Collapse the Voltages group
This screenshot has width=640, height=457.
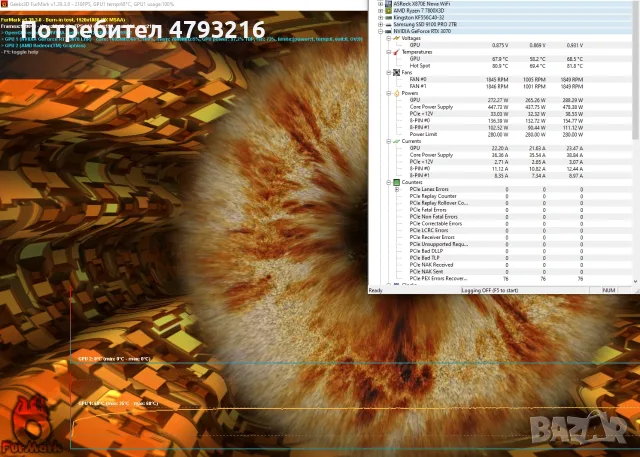[x=389, y=38]
